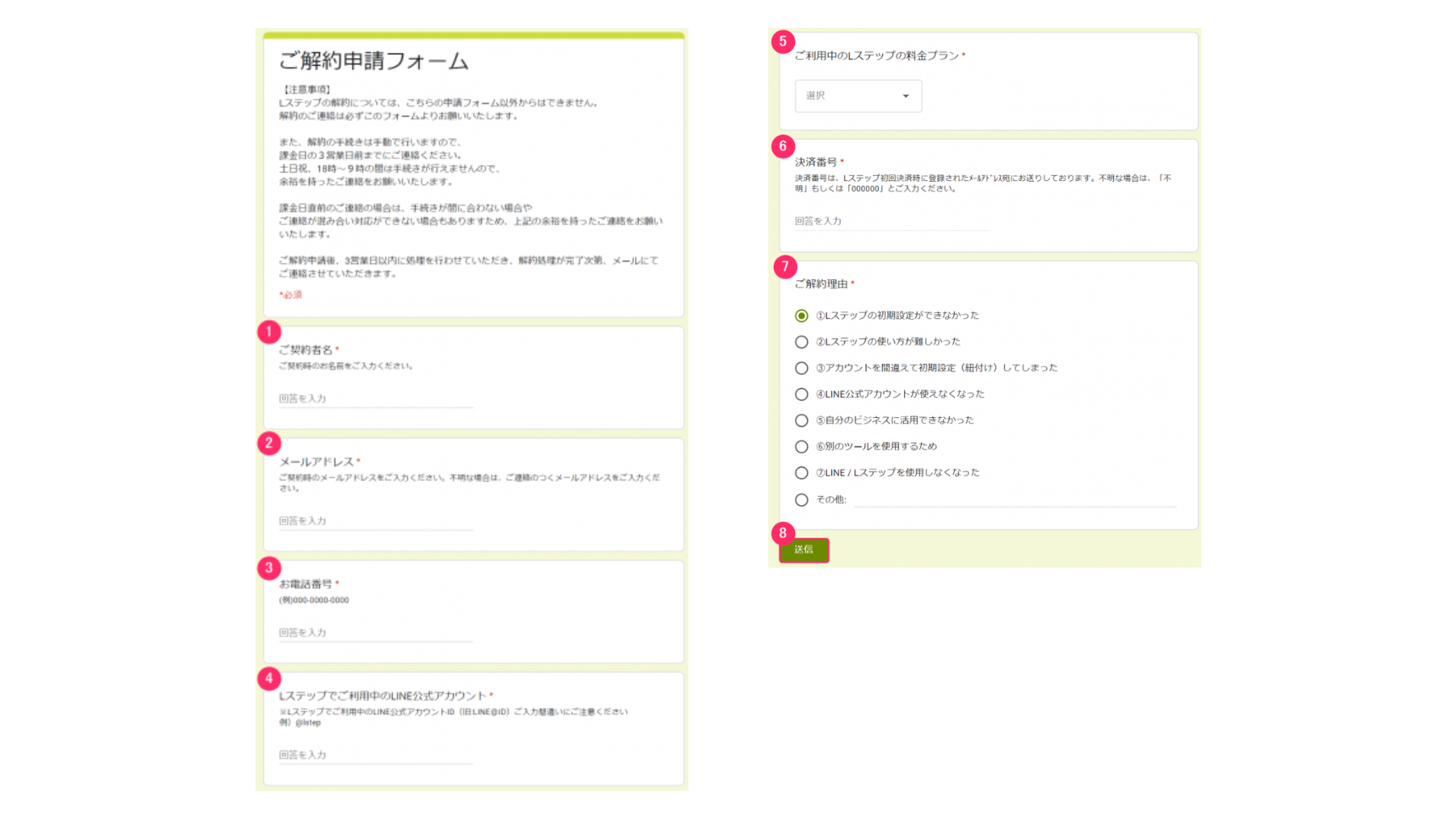
Task: Select the その他 radio option
Action: (x=802, y=500)
